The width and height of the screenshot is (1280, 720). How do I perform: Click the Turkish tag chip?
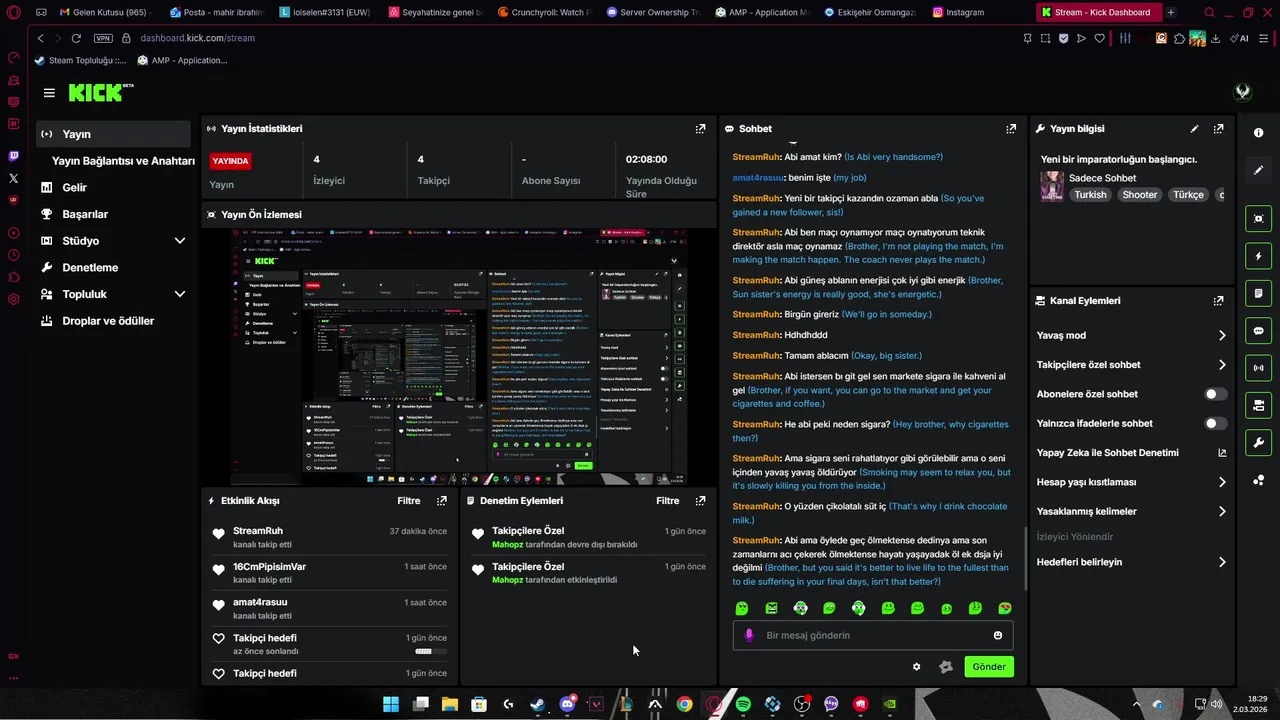(1090, 195)
